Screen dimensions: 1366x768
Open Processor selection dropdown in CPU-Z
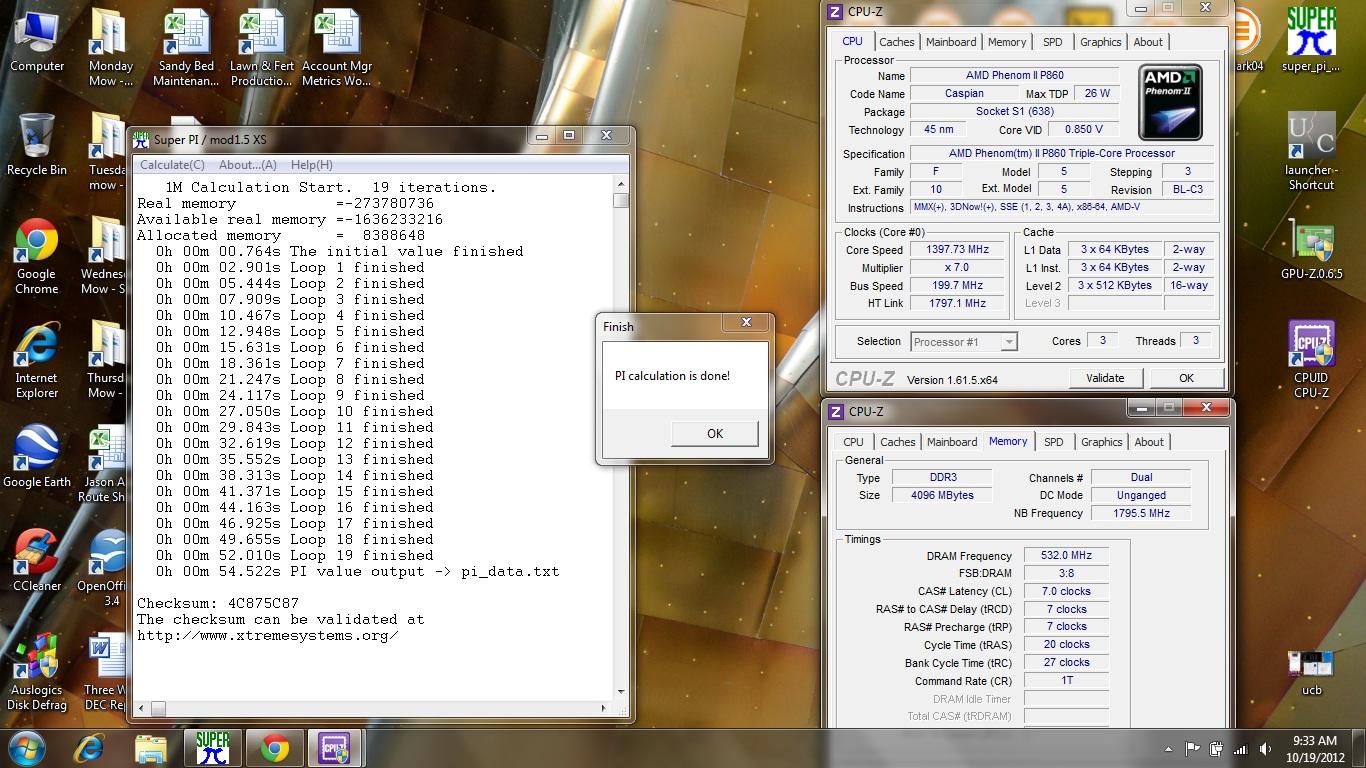point(963,342)
